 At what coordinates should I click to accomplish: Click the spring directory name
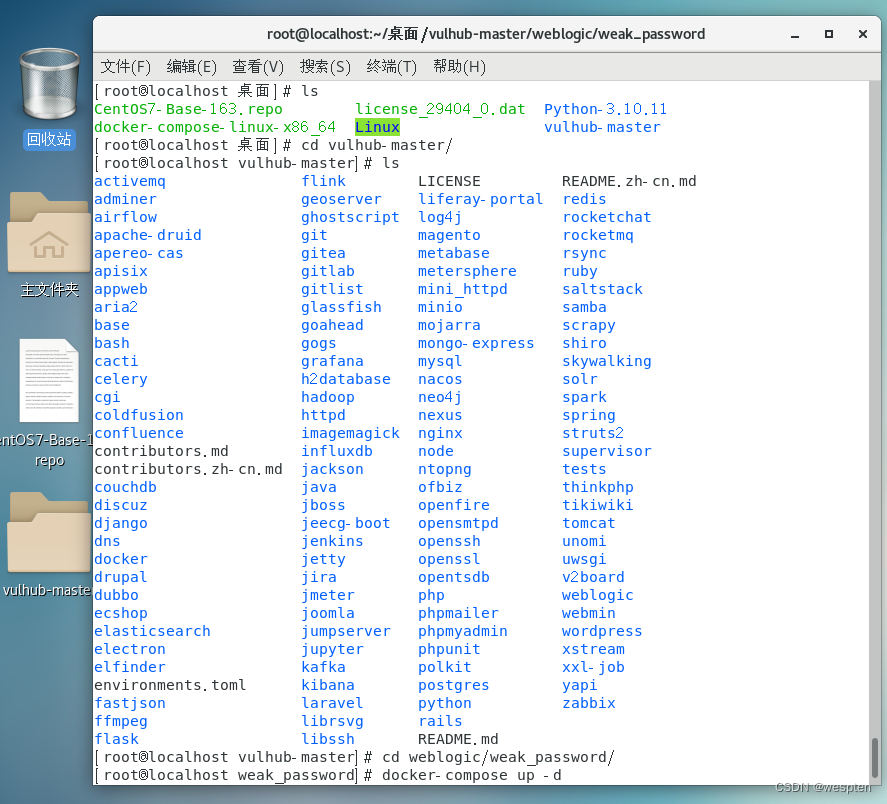pos(588,415)
